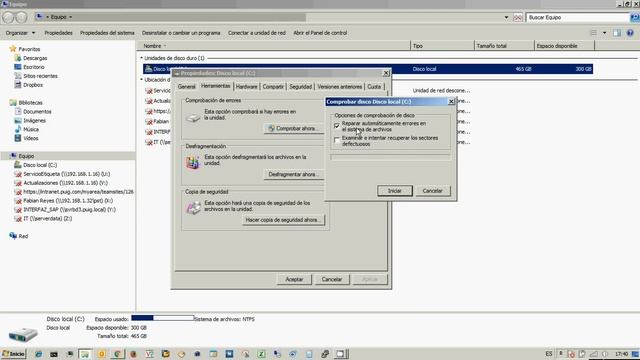Image resolution: width=640 pixels, height=360 pixels.
Task: Click the Forward navigation arrow button
Action: 22,17
